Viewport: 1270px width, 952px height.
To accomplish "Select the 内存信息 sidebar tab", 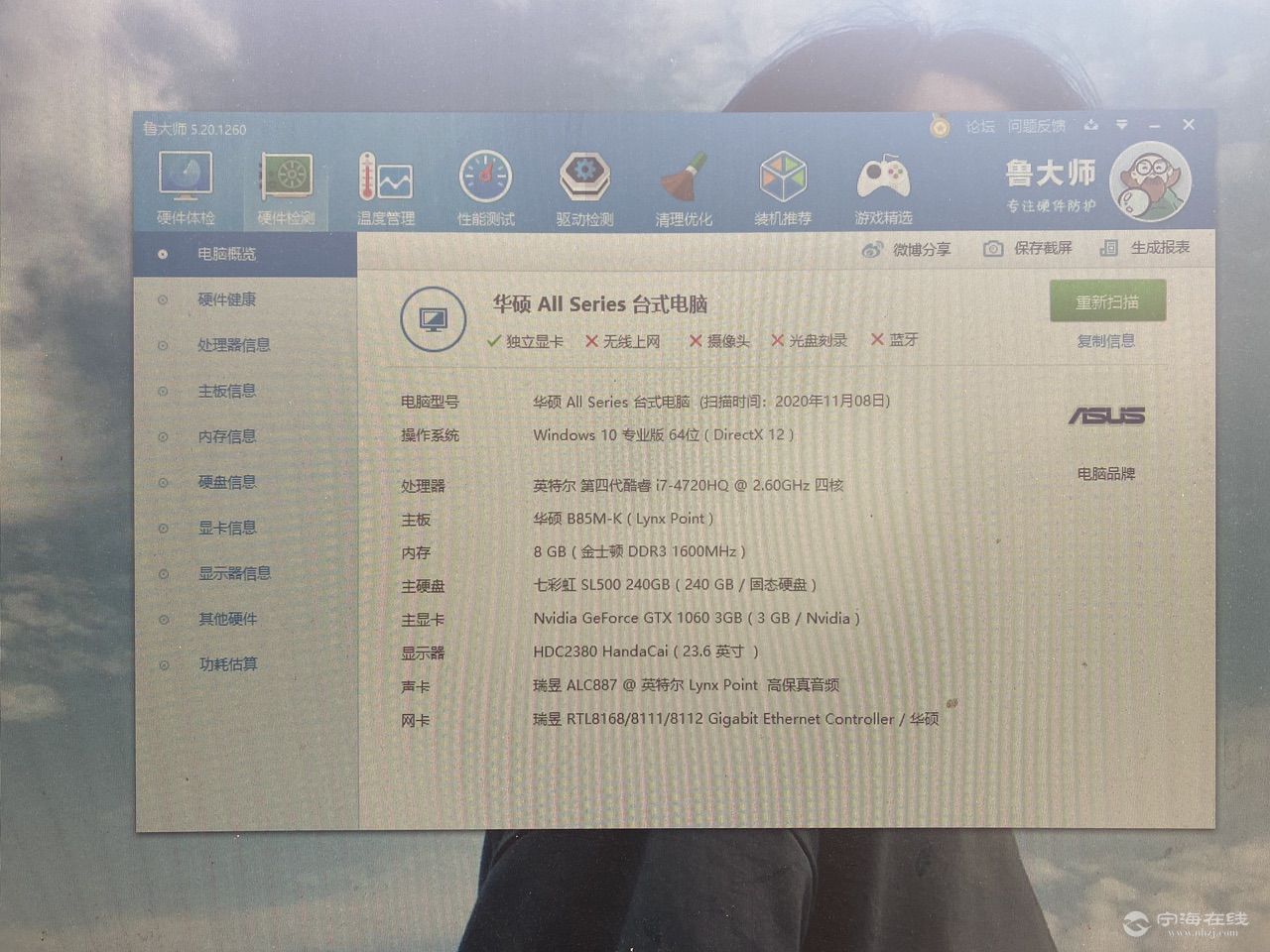I will tap(245, 436).
